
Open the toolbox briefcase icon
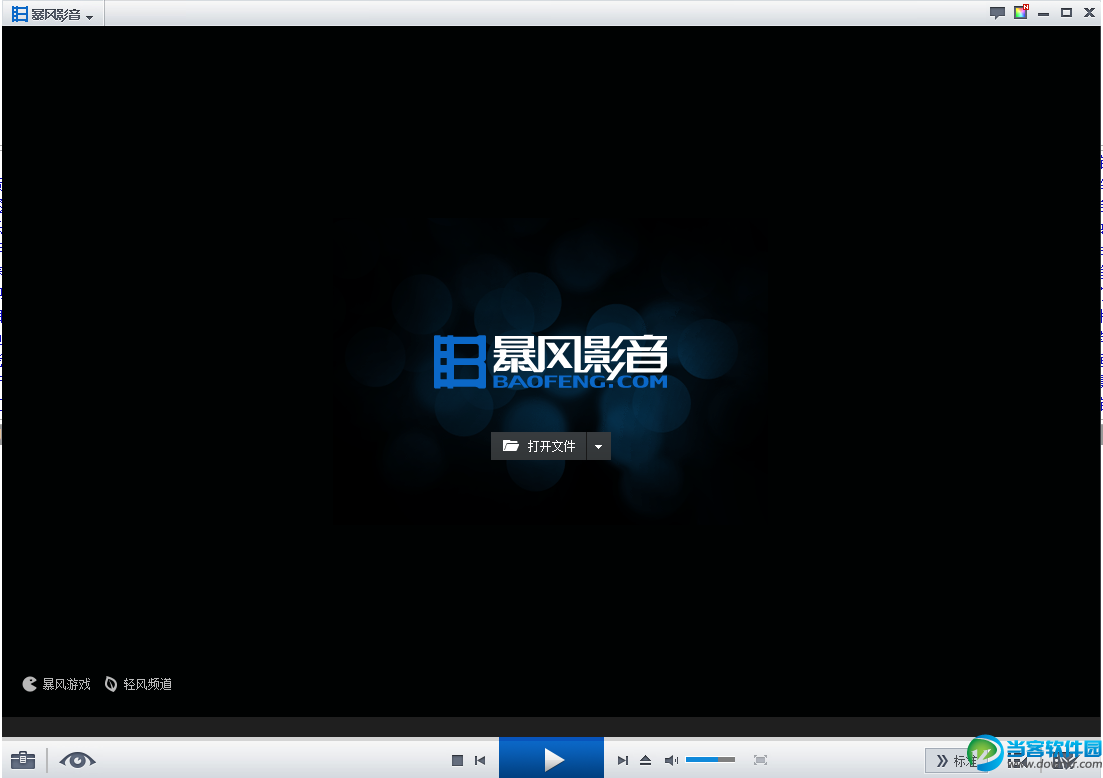(x=23, y=760)
